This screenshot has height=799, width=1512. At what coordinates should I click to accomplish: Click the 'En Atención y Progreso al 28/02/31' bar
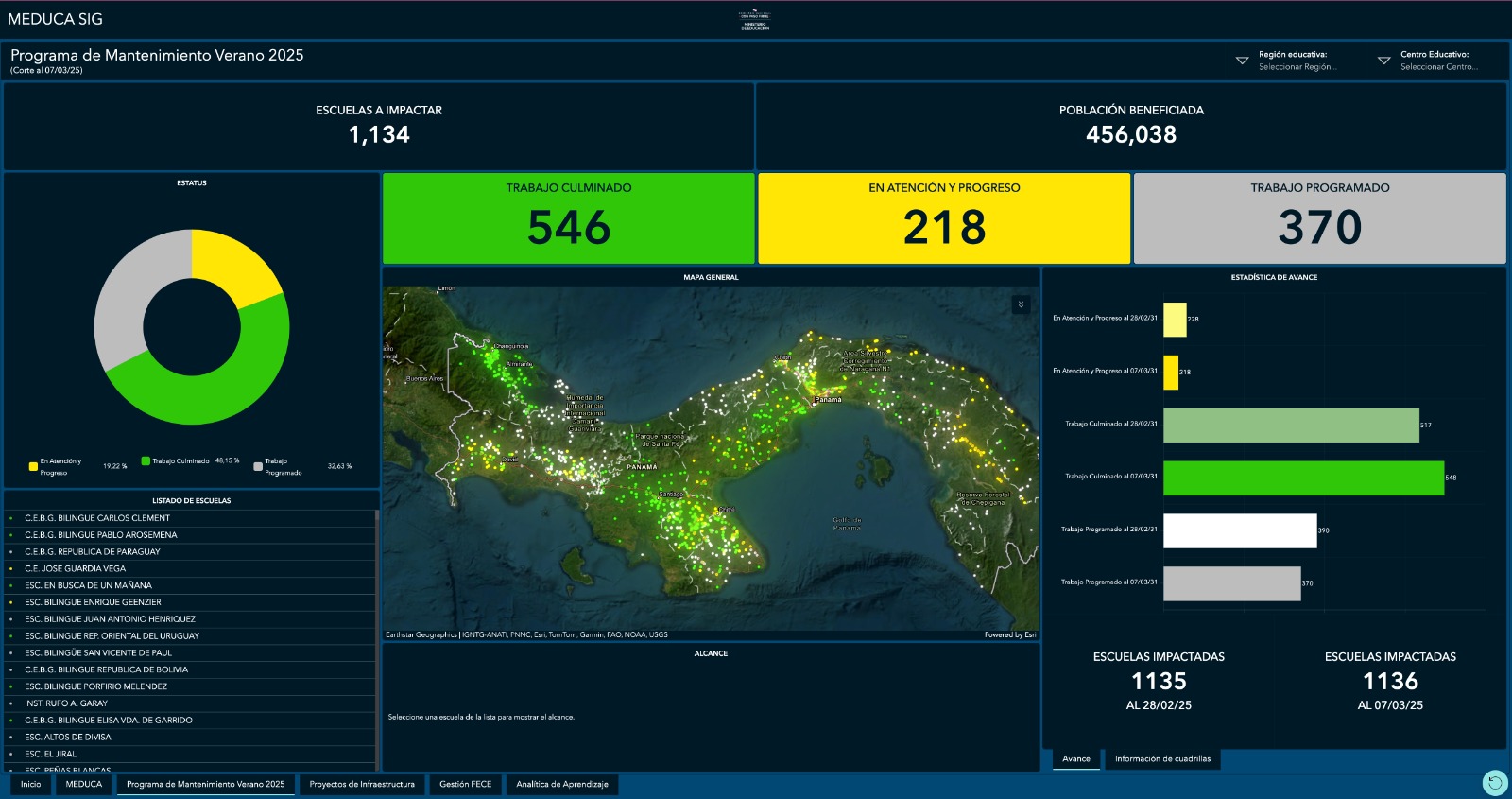(x=1175, y=320)
